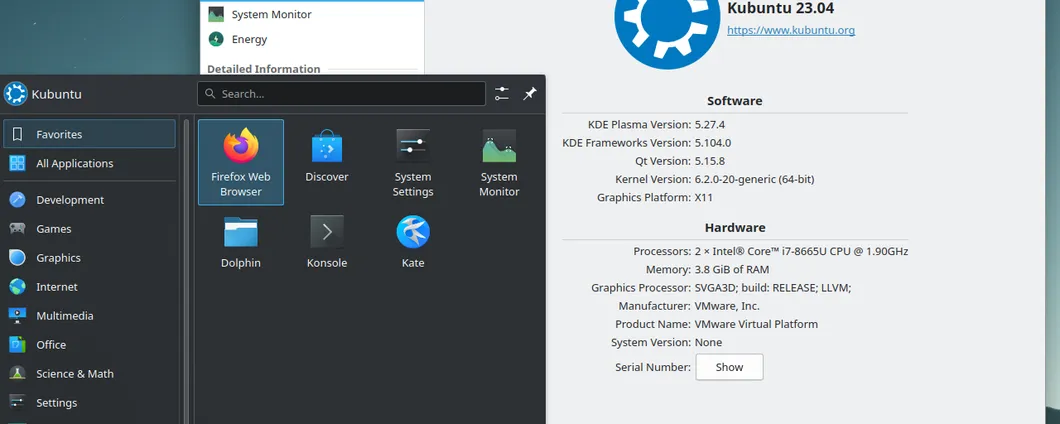Click the Kubuntu 23.04 heading
Screen dimensions: 1060x424
coord(781,9)
